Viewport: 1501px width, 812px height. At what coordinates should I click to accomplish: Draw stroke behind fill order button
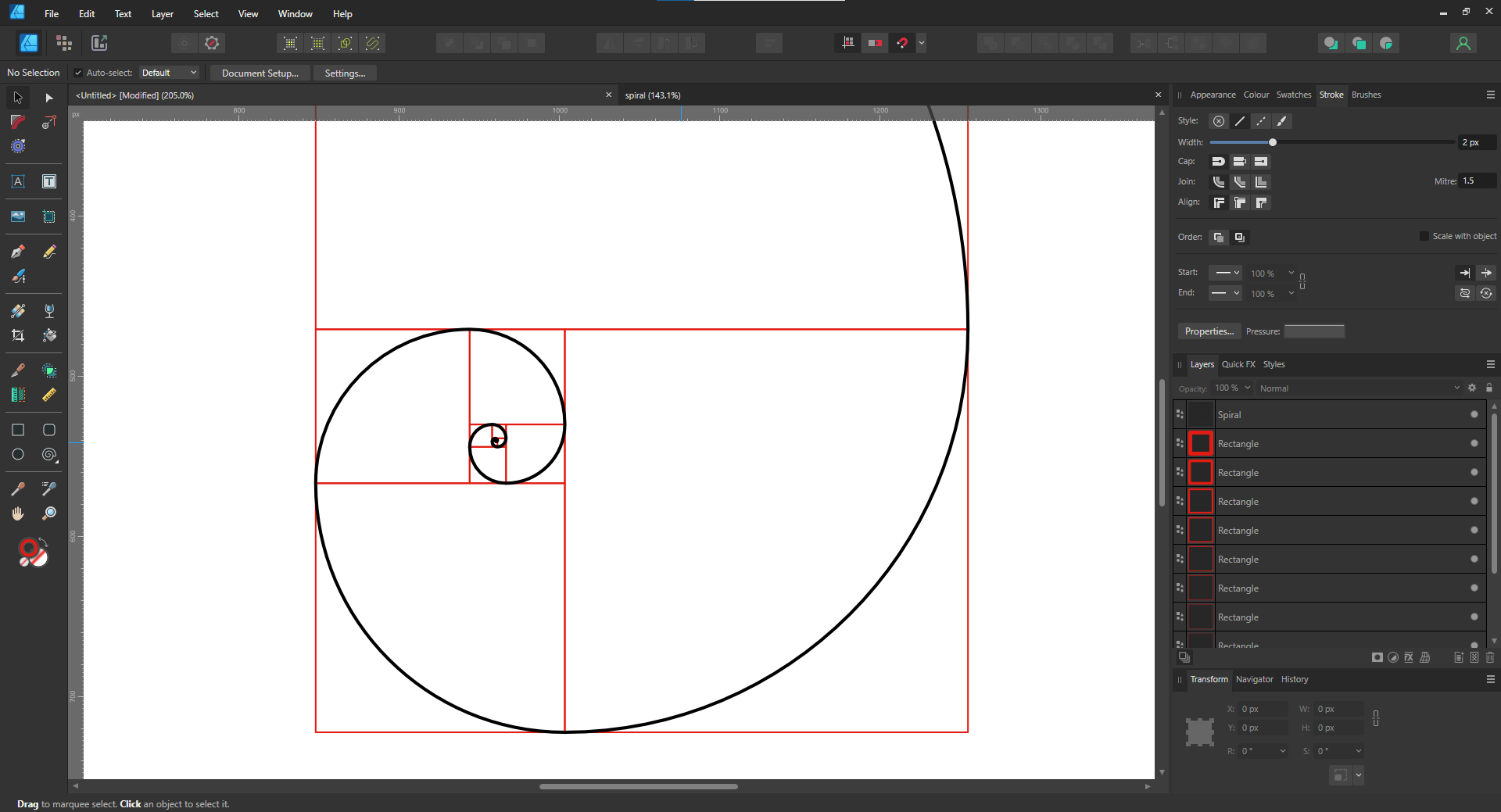1219,237
